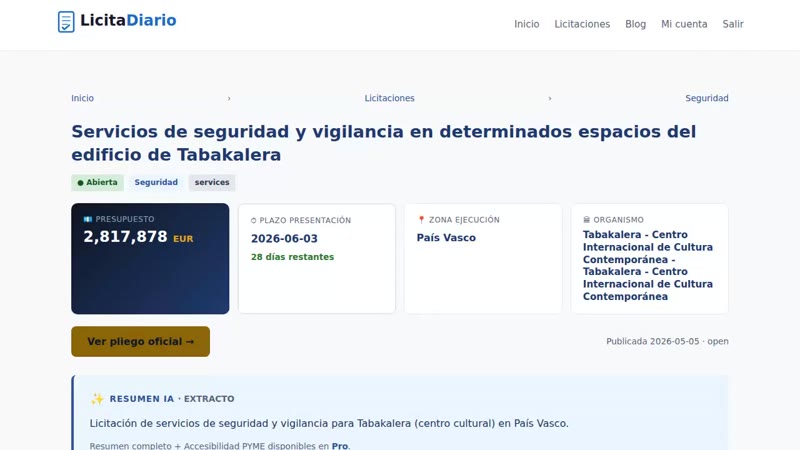Click the AI summary sentence about Tabakalera
Viewport: 800px width, 450px height.
coord(329,423)
